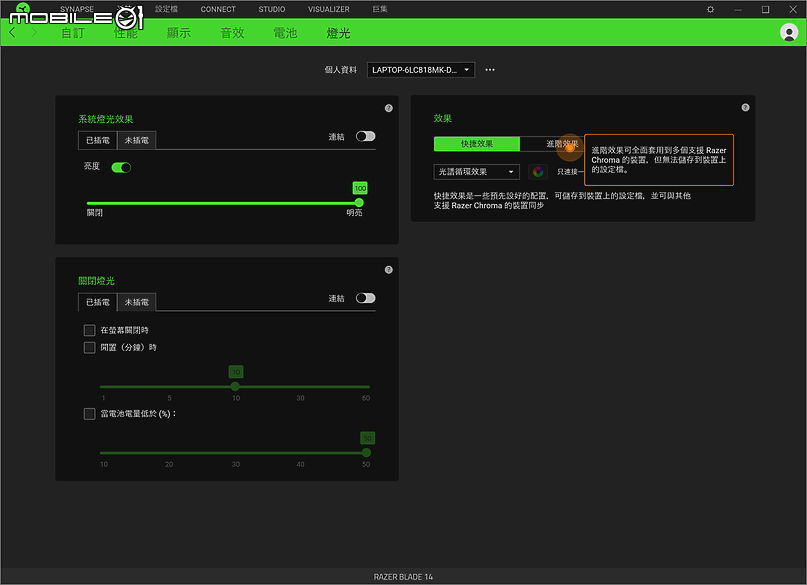Screen dimensions: 807x585
Task: Open the CONNECT top menu
Action: point(218,9)
